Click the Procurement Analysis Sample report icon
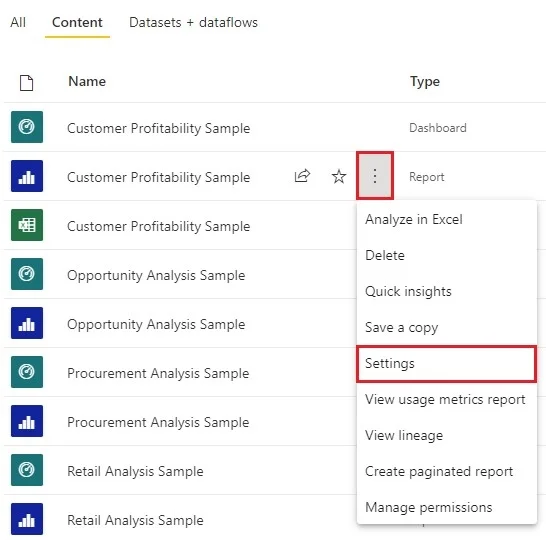The width and height of the screenshot is (546, 540). (27, 421)
